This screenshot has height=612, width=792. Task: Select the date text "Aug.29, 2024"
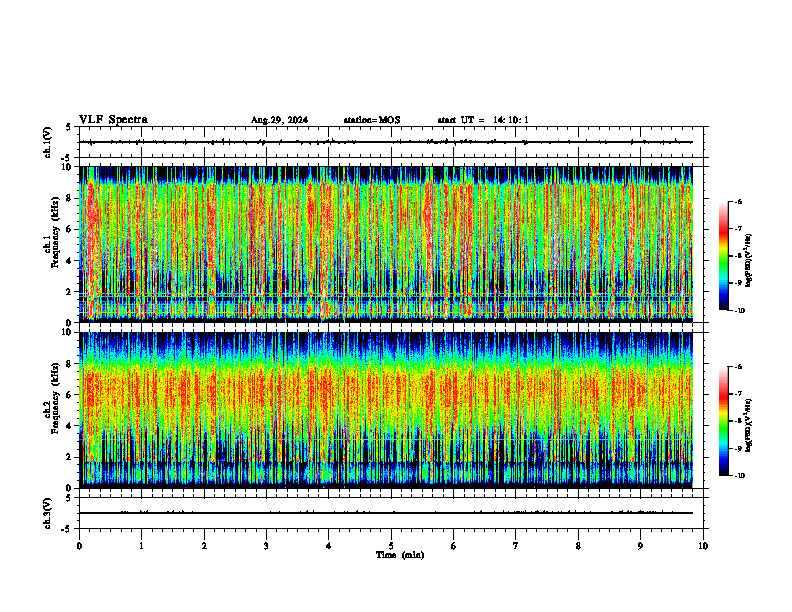[279, 120]
